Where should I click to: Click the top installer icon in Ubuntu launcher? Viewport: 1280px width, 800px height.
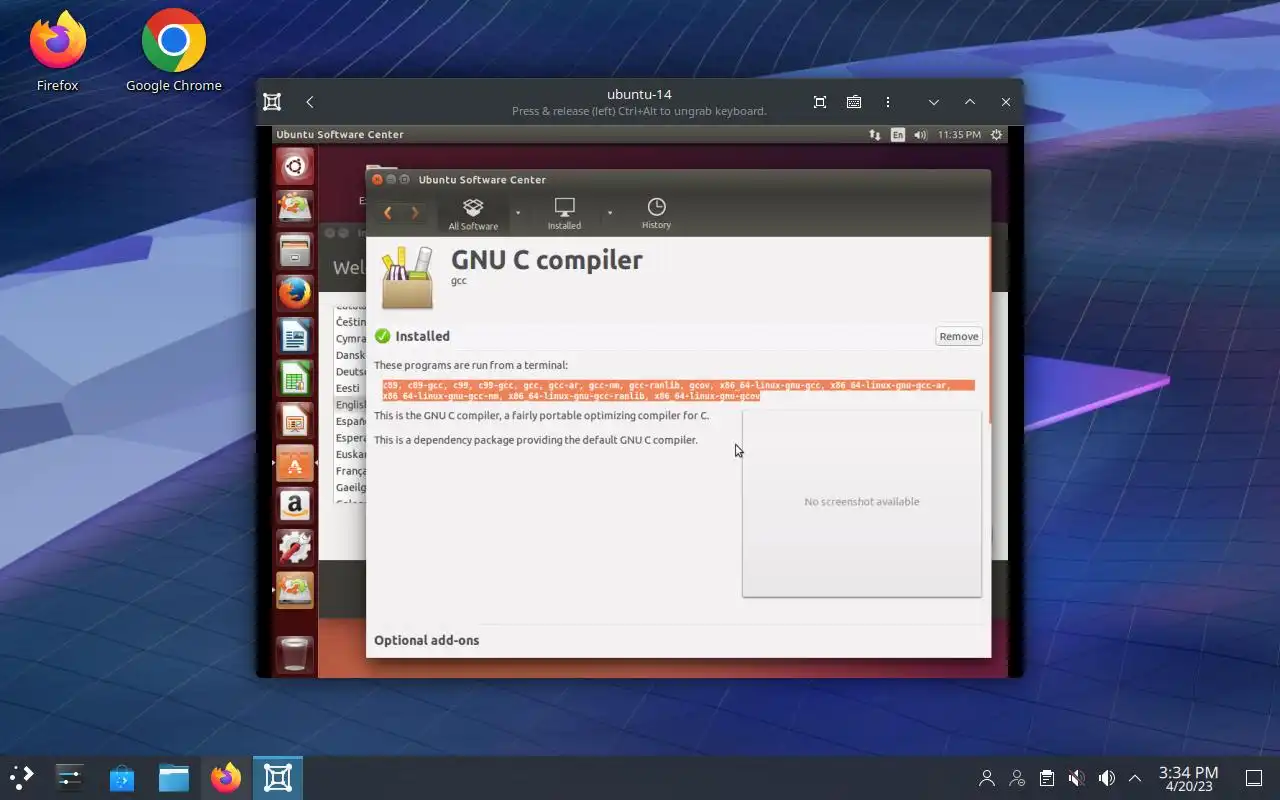click(x=295, y=207)
